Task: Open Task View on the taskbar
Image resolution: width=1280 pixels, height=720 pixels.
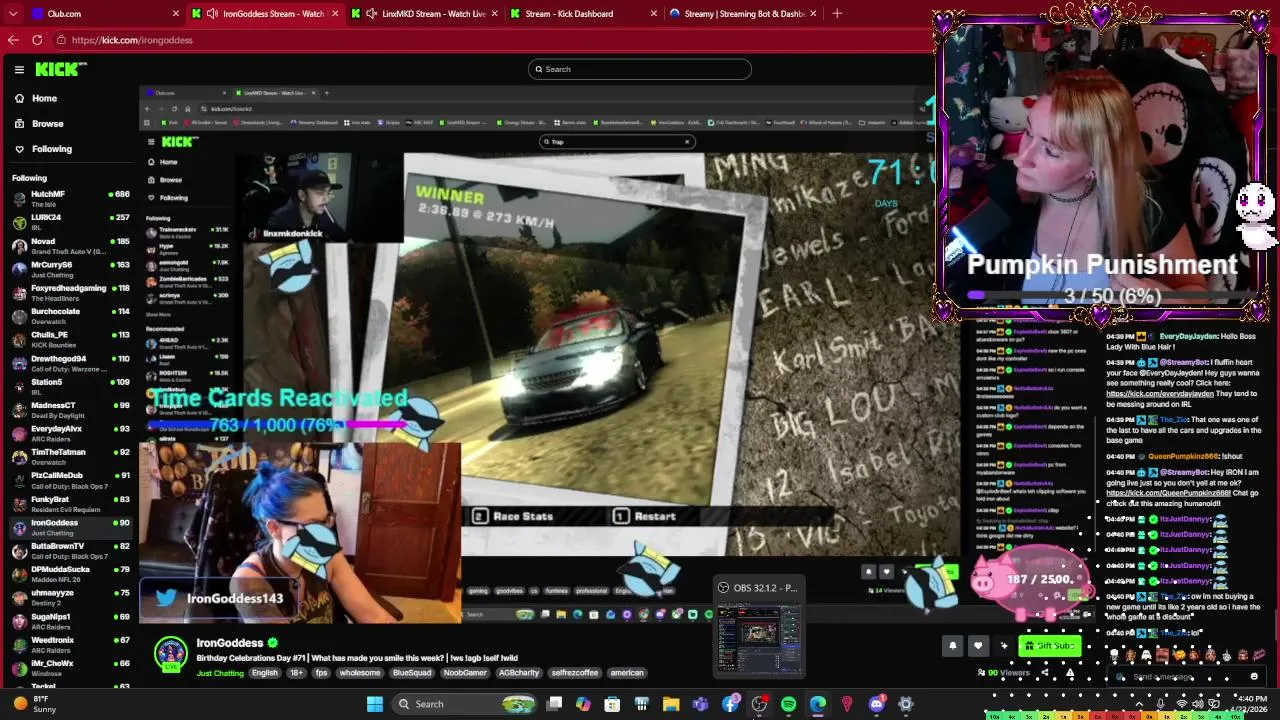Action: coord(555,704)
